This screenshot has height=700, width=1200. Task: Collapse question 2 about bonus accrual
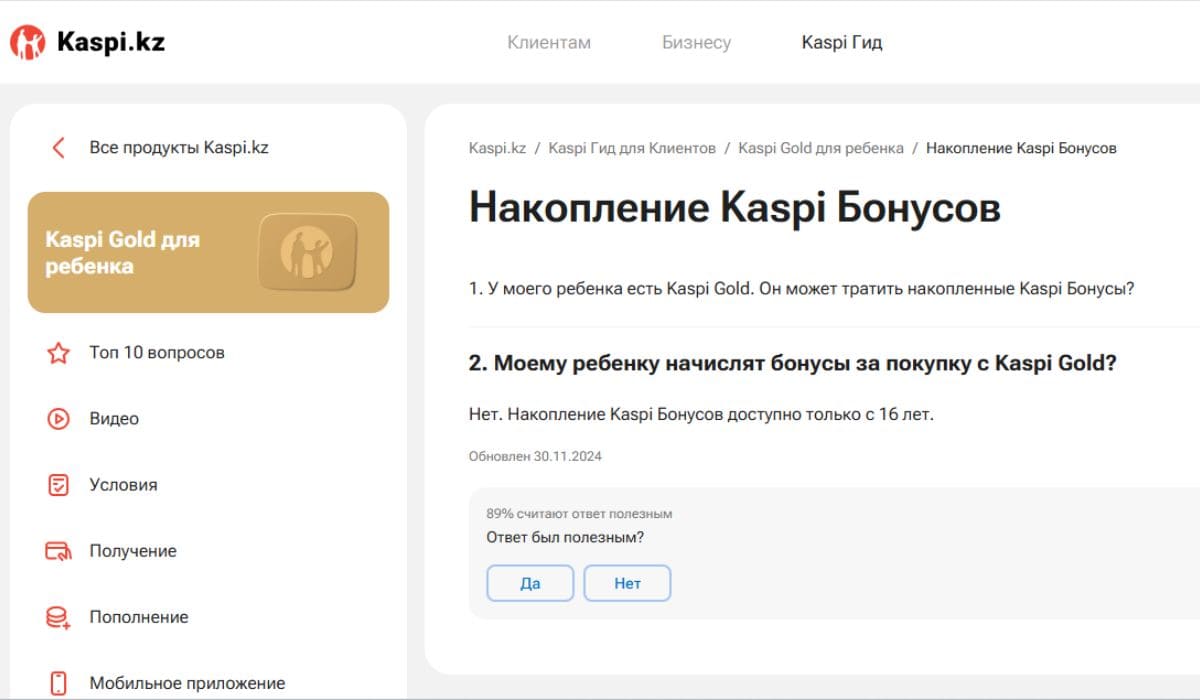click(x=792, y=363)
